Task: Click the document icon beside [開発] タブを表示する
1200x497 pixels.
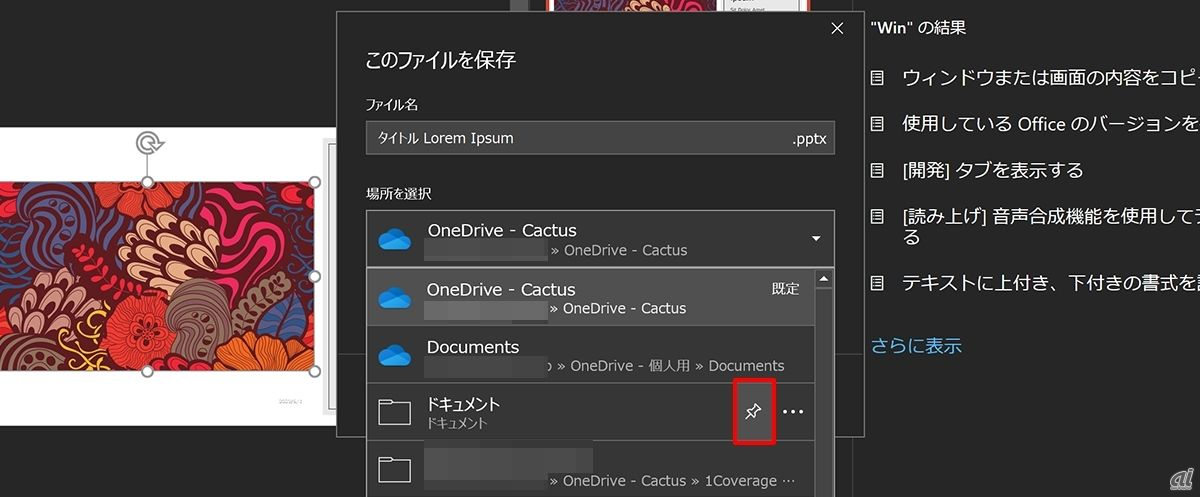Action: (x=877, y=170)
